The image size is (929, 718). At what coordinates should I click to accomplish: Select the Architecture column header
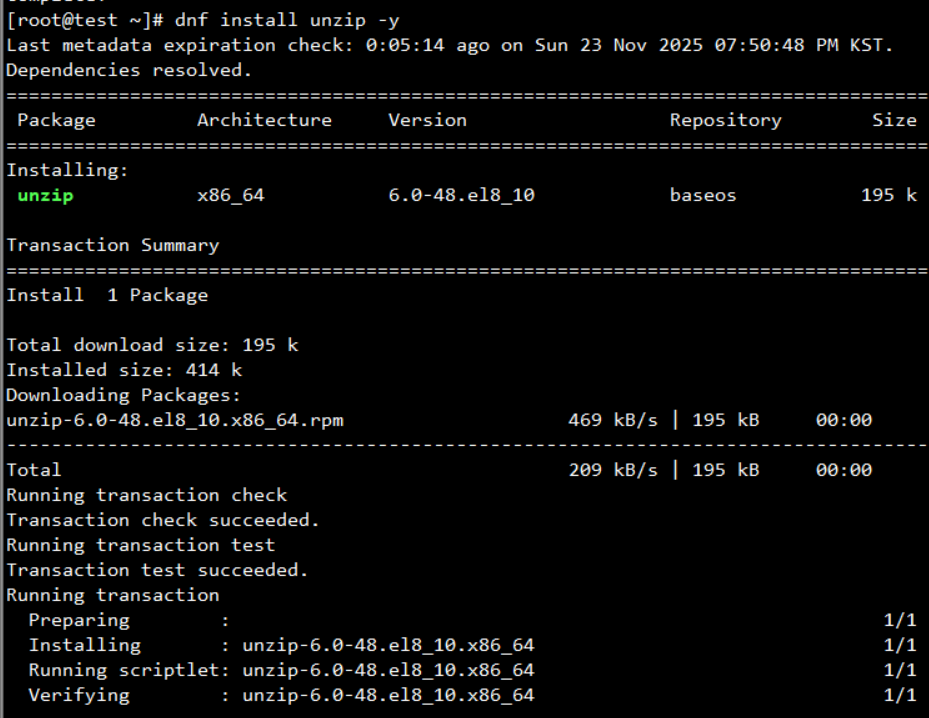click(x=264, y=120)
